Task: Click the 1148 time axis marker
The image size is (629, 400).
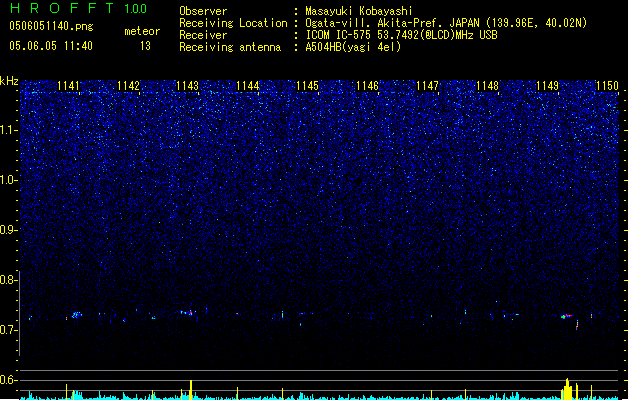Action: pyautogui.click(x=487, y=86)
